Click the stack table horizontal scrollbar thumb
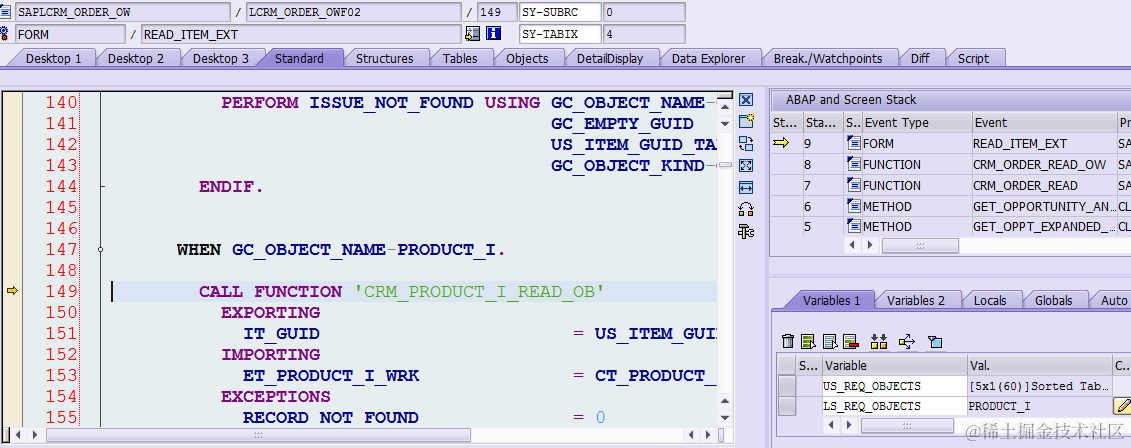 tap(920, 245)
